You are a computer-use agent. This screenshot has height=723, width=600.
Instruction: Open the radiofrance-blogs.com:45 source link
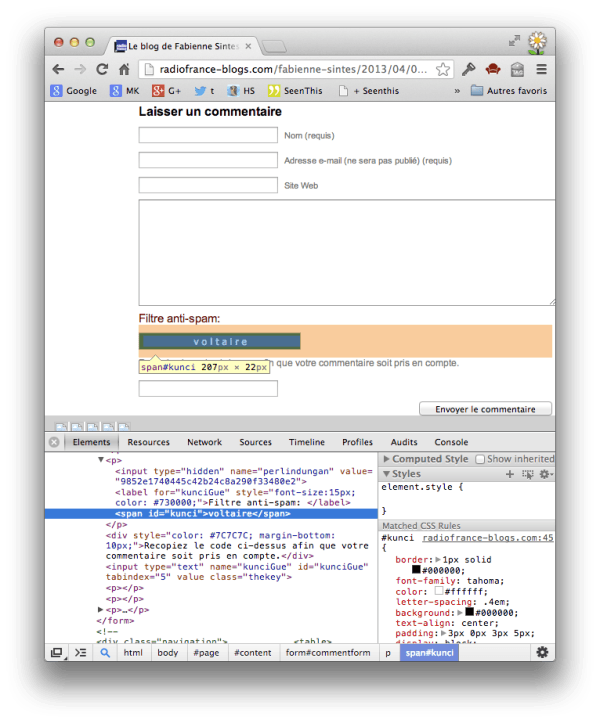click(x=487, y=538)
